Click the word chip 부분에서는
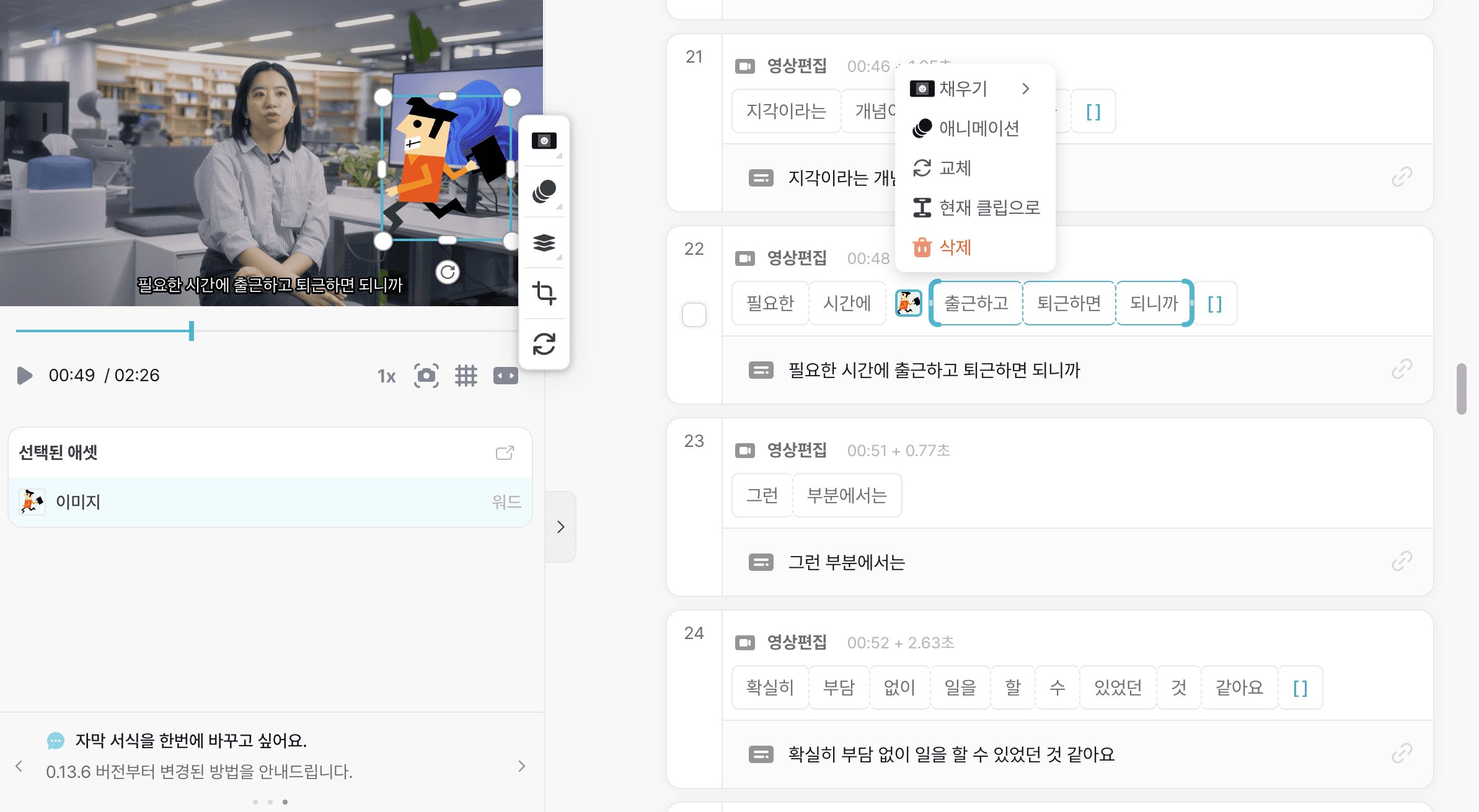The height and width of the screenshot is (812, 1479). (847, 495)
